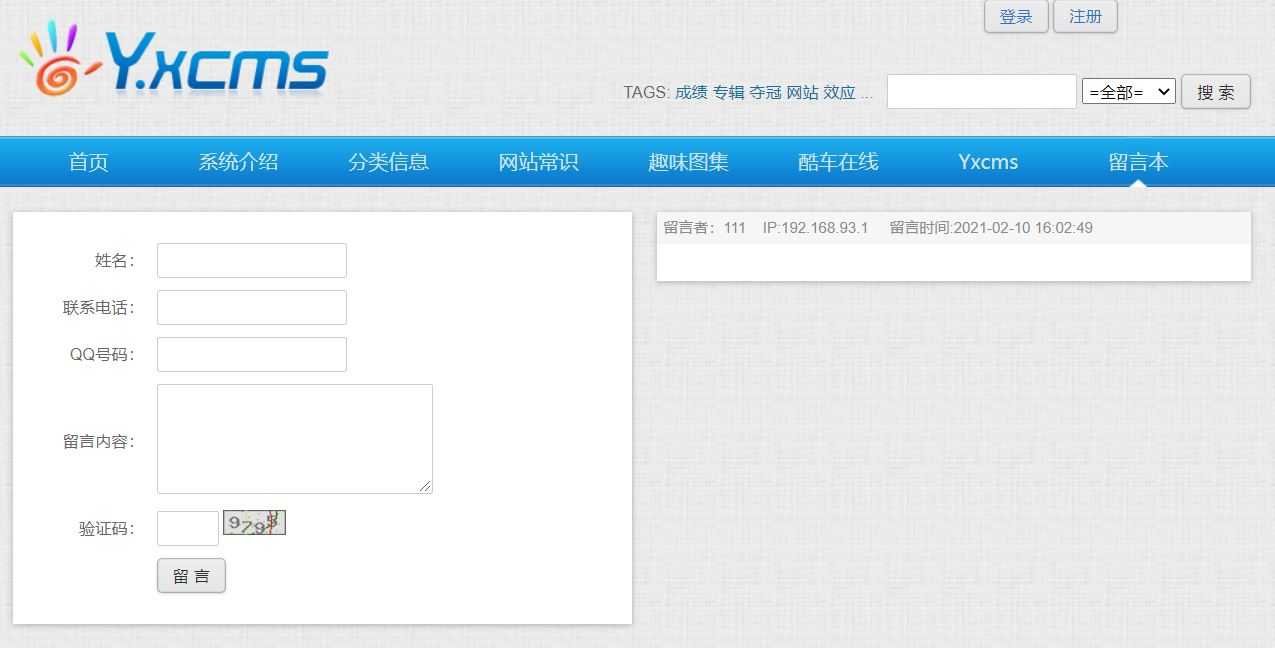The image size is (1275, 648).
Task: Click the 搜索 search button
Action: point(1216,92)
